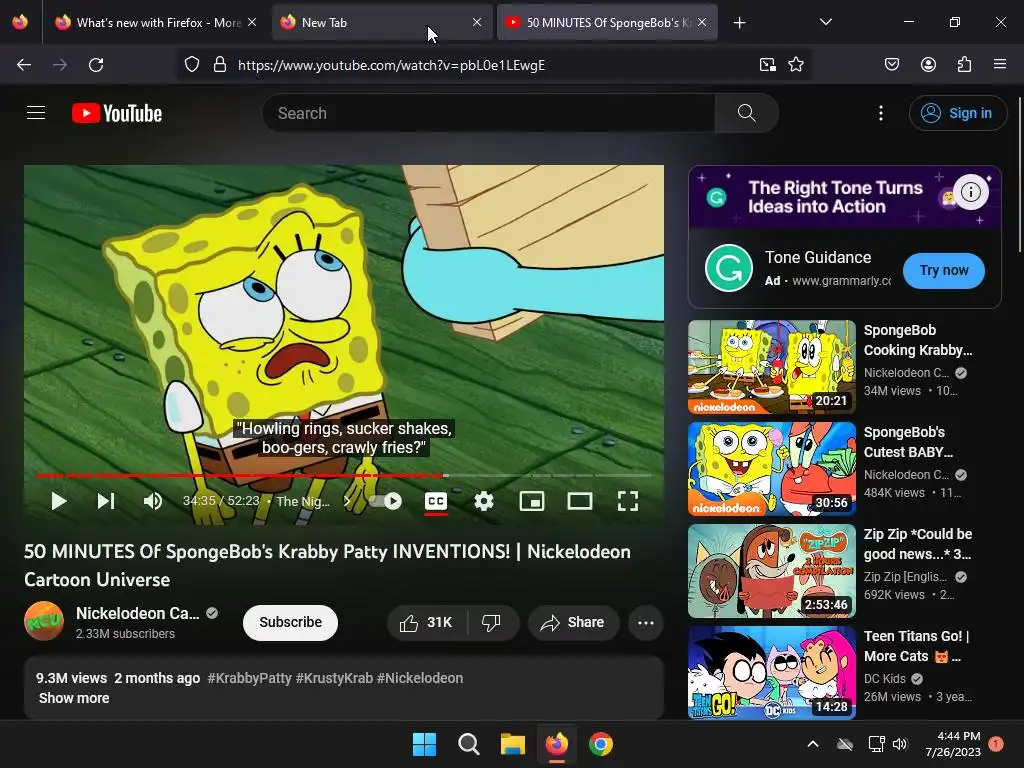
Task: Open a new browser tab
Action: click(739, 23)
